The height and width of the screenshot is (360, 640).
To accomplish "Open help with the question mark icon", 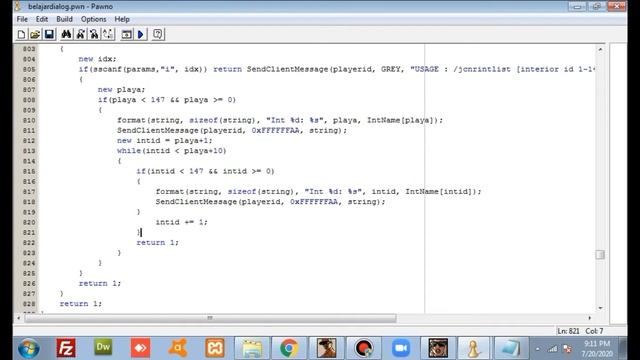I will pos(158,34).
